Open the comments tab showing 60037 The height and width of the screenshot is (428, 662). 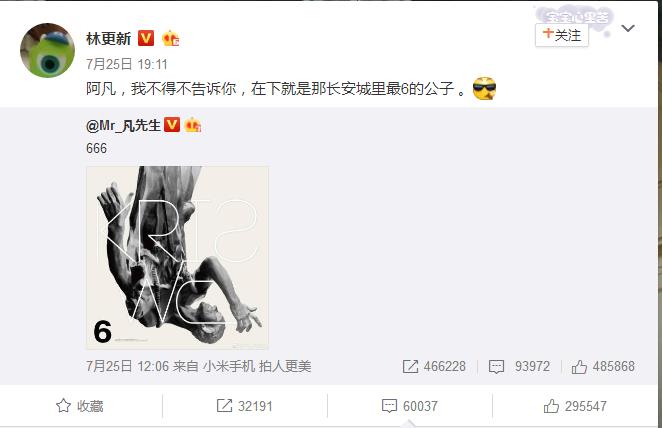(x=410, y=406)
